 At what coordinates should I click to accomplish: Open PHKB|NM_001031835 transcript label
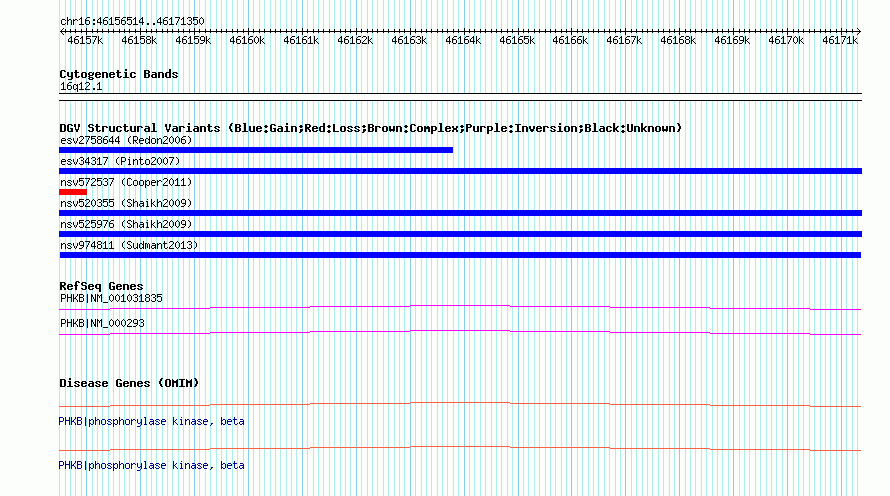(x=111, y=298)
